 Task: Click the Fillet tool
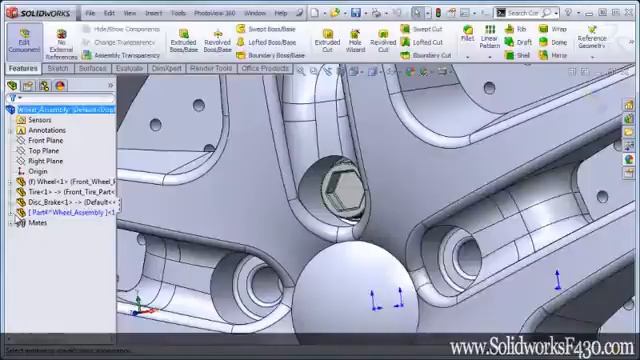(467, 33)
